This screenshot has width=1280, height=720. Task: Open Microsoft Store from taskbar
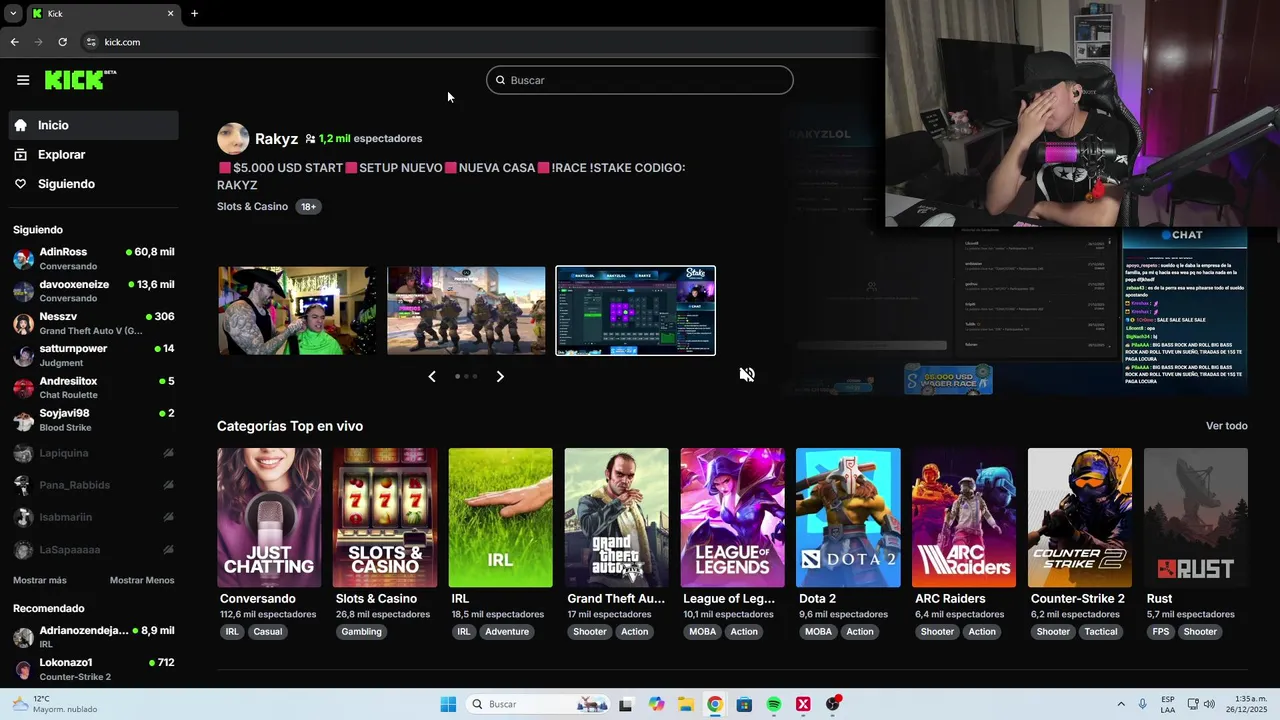[x=744, y=704]
